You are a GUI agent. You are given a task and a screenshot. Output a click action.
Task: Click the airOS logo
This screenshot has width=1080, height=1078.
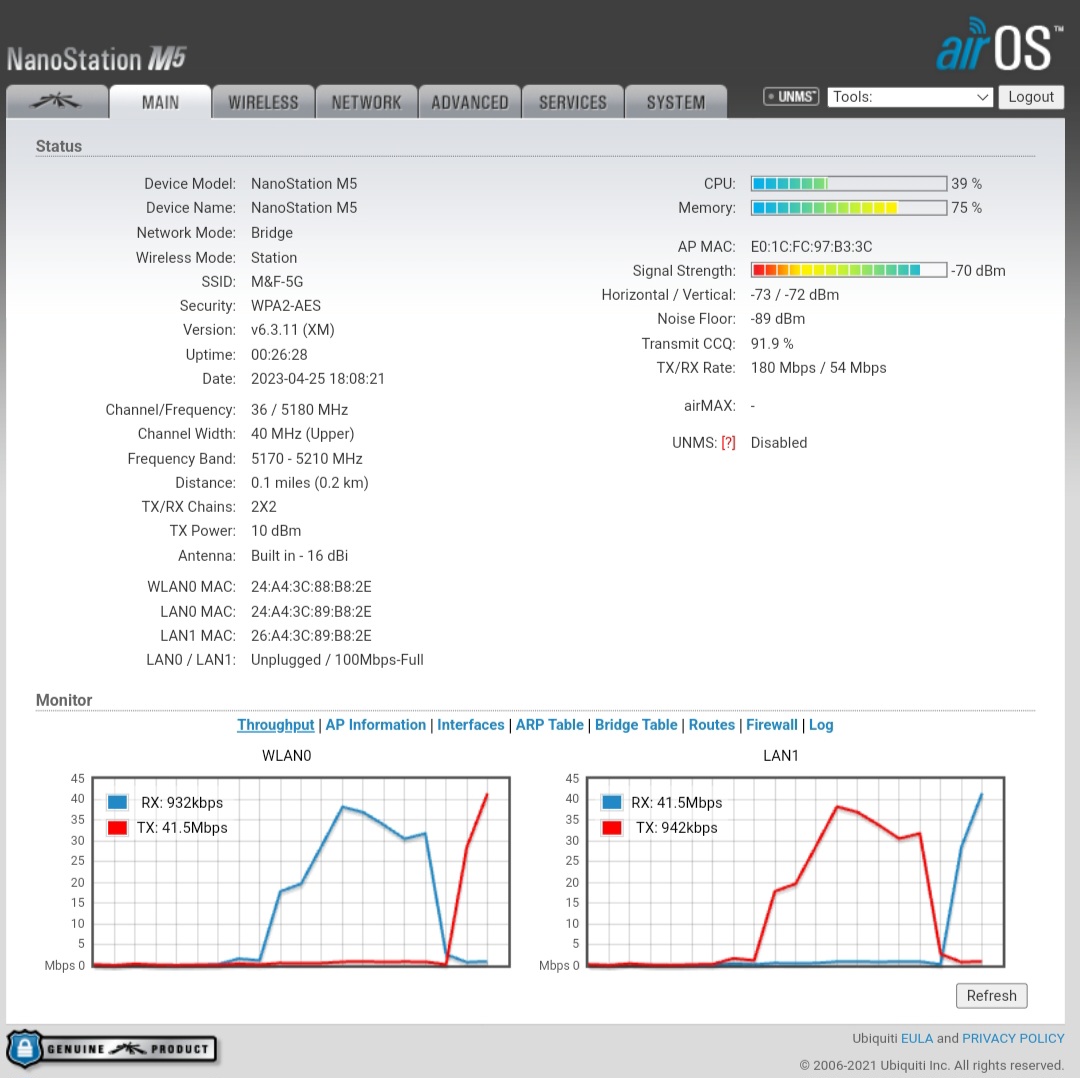999,45
